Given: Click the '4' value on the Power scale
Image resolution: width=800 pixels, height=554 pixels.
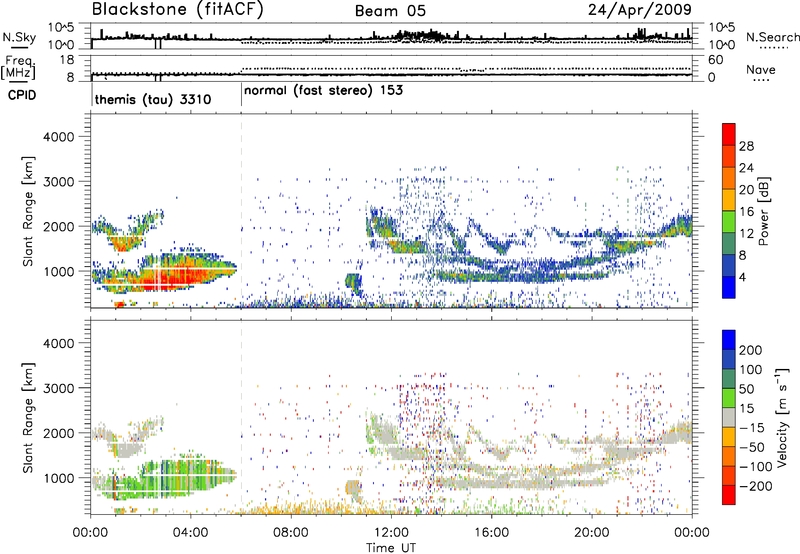Looking at the screenshot, I should [x=743, y=278].
